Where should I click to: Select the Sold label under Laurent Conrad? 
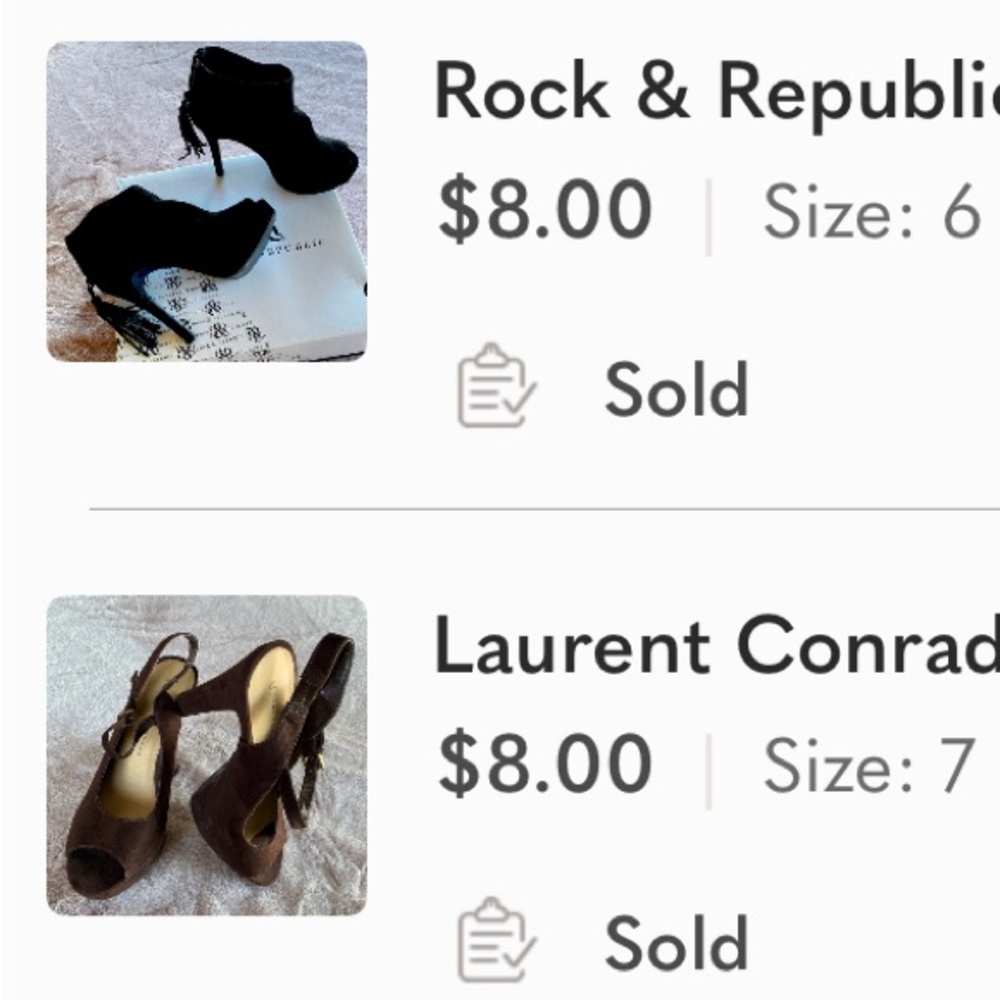677,943
